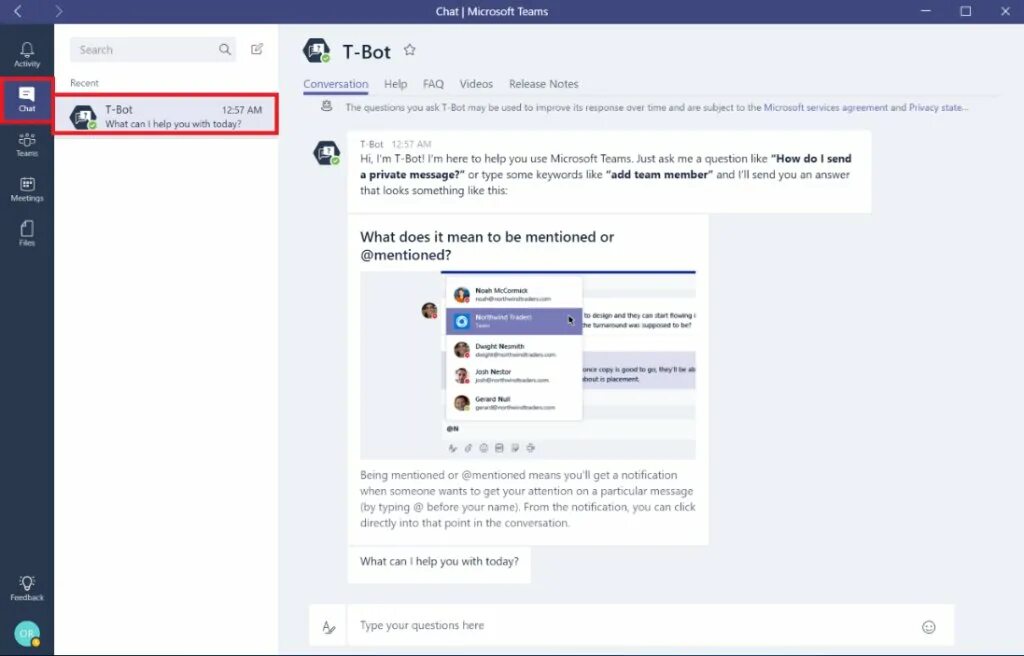The image size is (1024, 656).
Task: Go forward with the forward arrow
Action: pos(59,11)
